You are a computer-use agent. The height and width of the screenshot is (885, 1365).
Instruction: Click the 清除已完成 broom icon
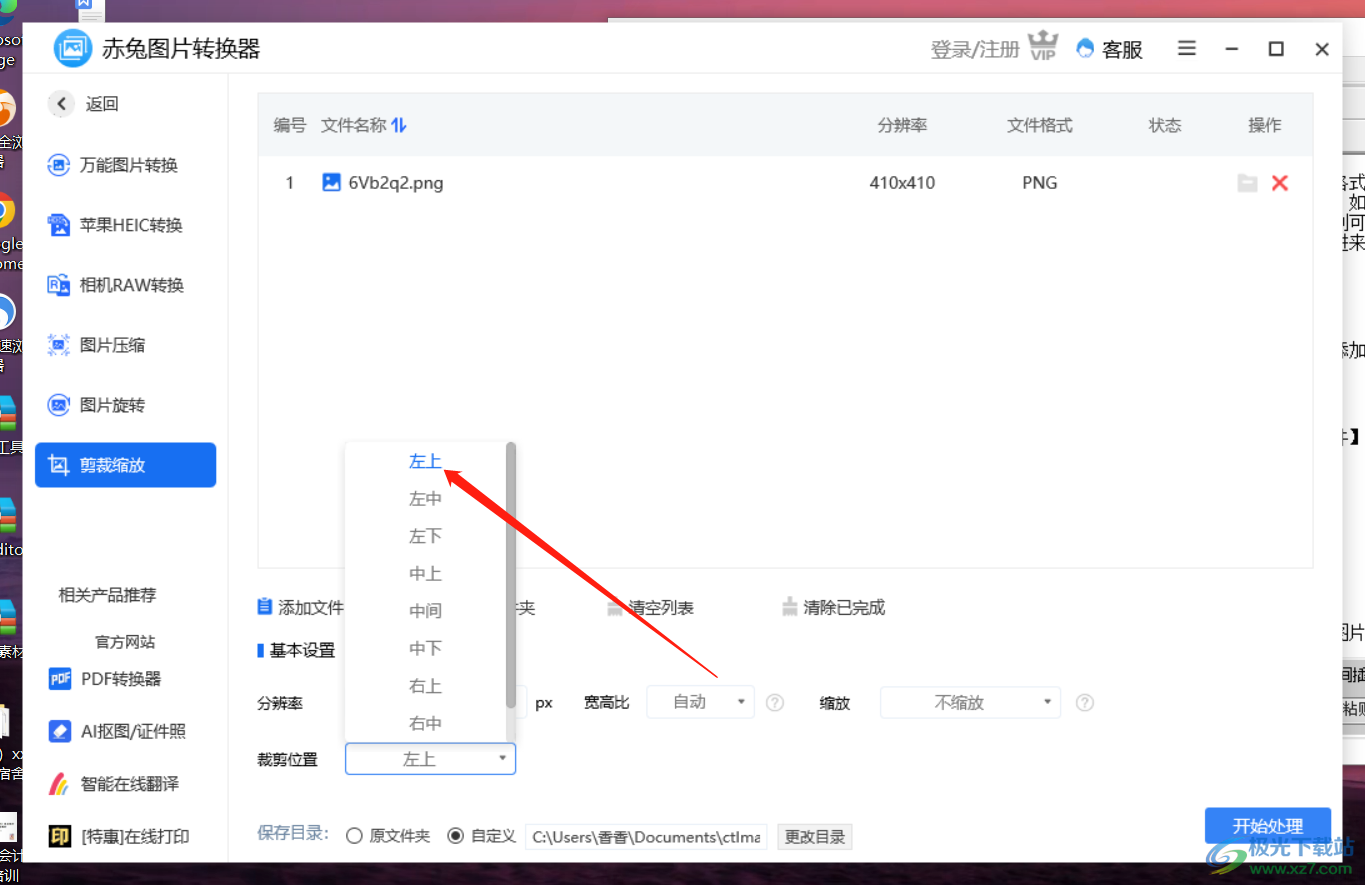click(790, 606)
